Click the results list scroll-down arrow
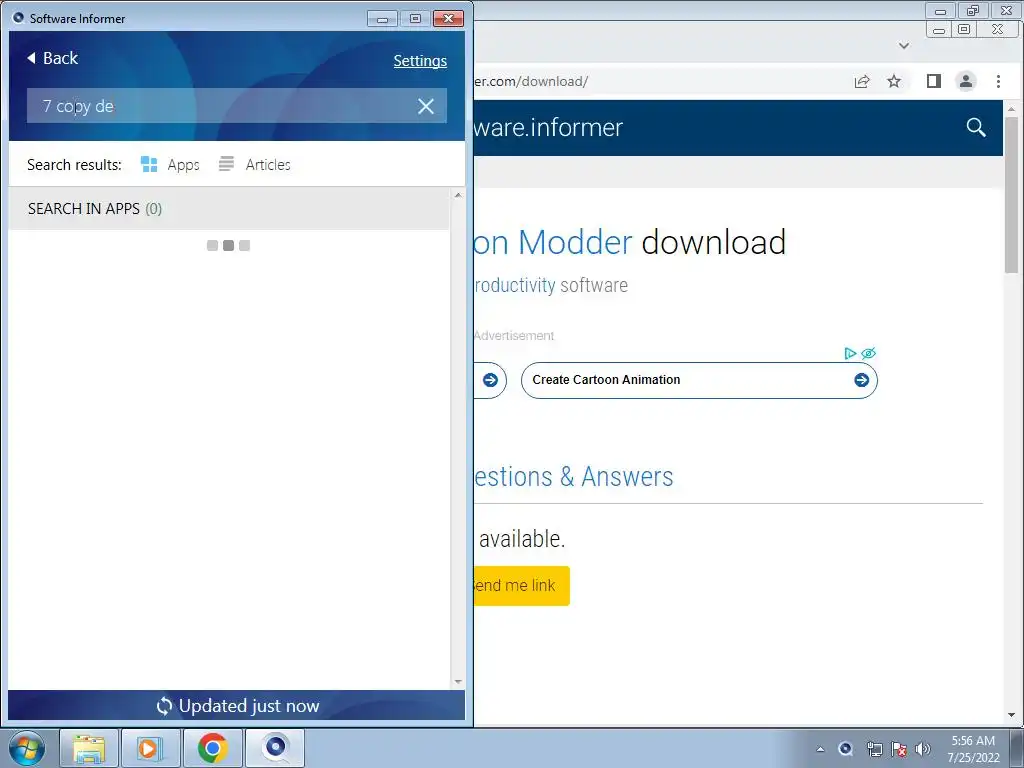The height and width of the screenshot is (768, 1024). point(458,681)
